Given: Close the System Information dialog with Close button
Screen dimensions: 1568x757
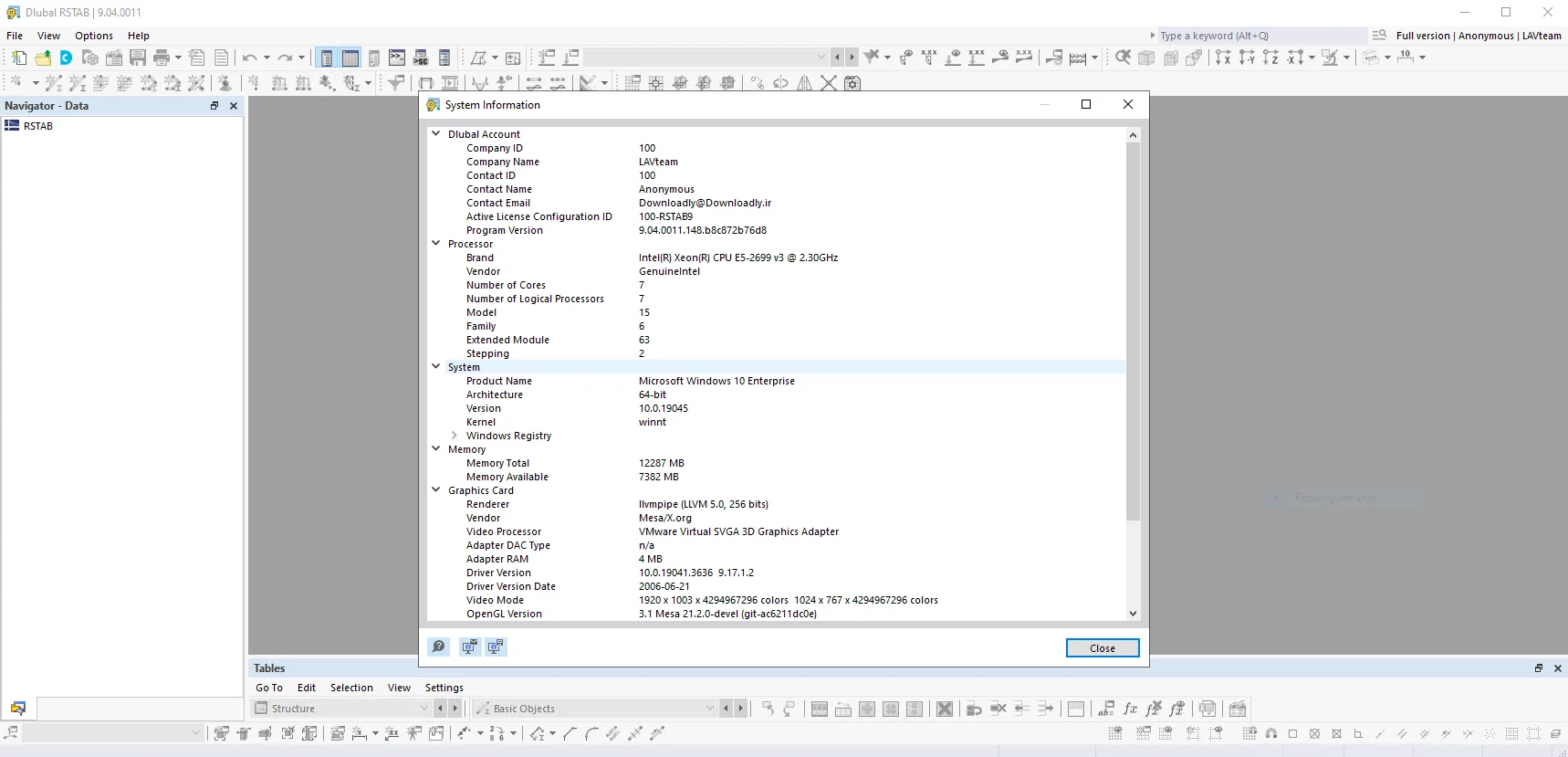Looking at the screenshot, I should coord(1103,648).
